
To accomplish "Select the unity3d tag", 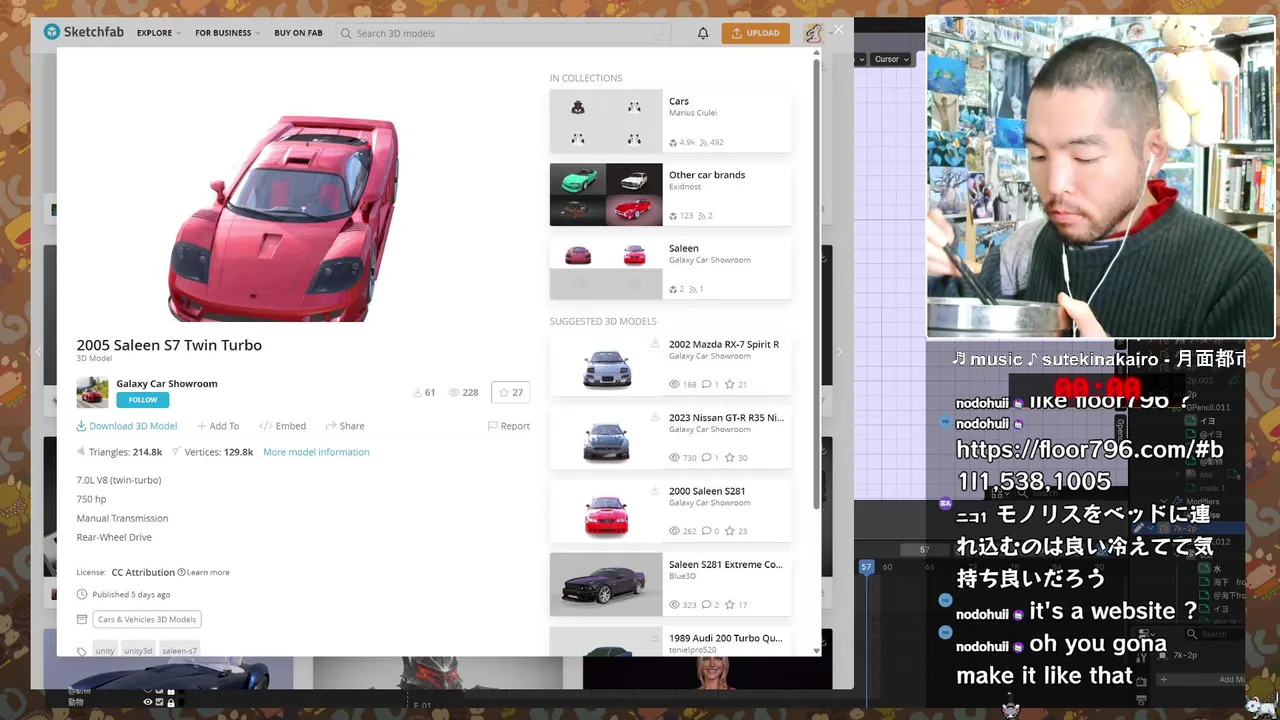I will pyautogui.click(x=138, y=650).
